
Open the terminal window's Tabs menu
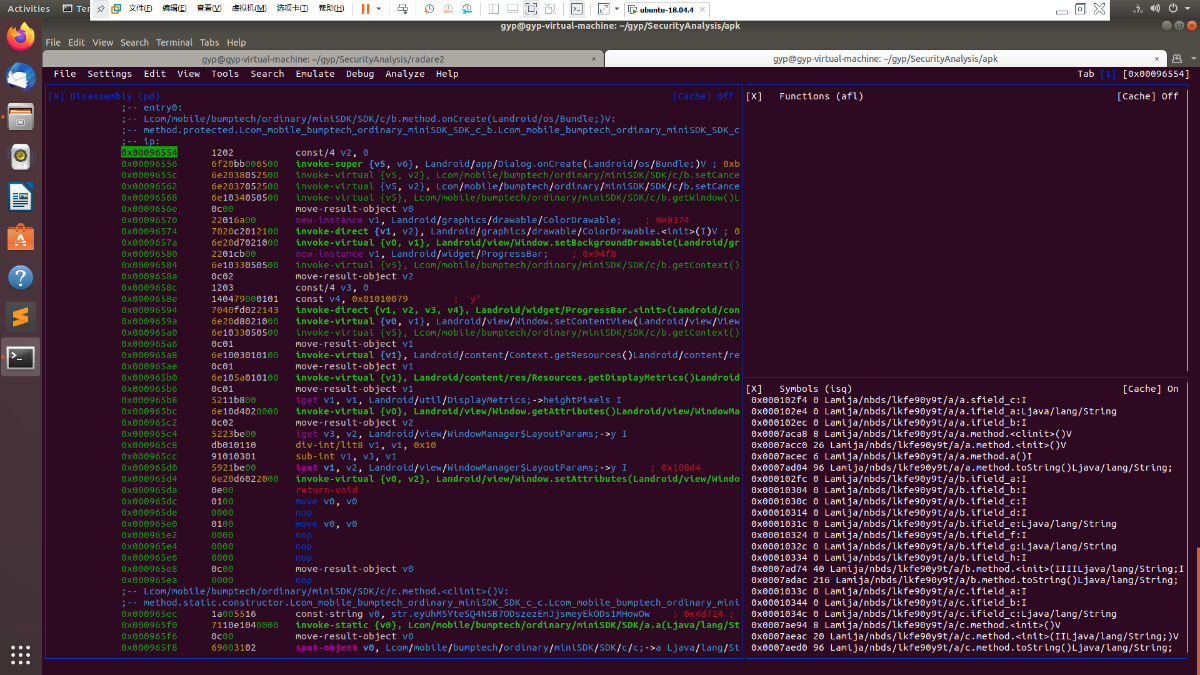pyautogui.click(x=209, y=43)
